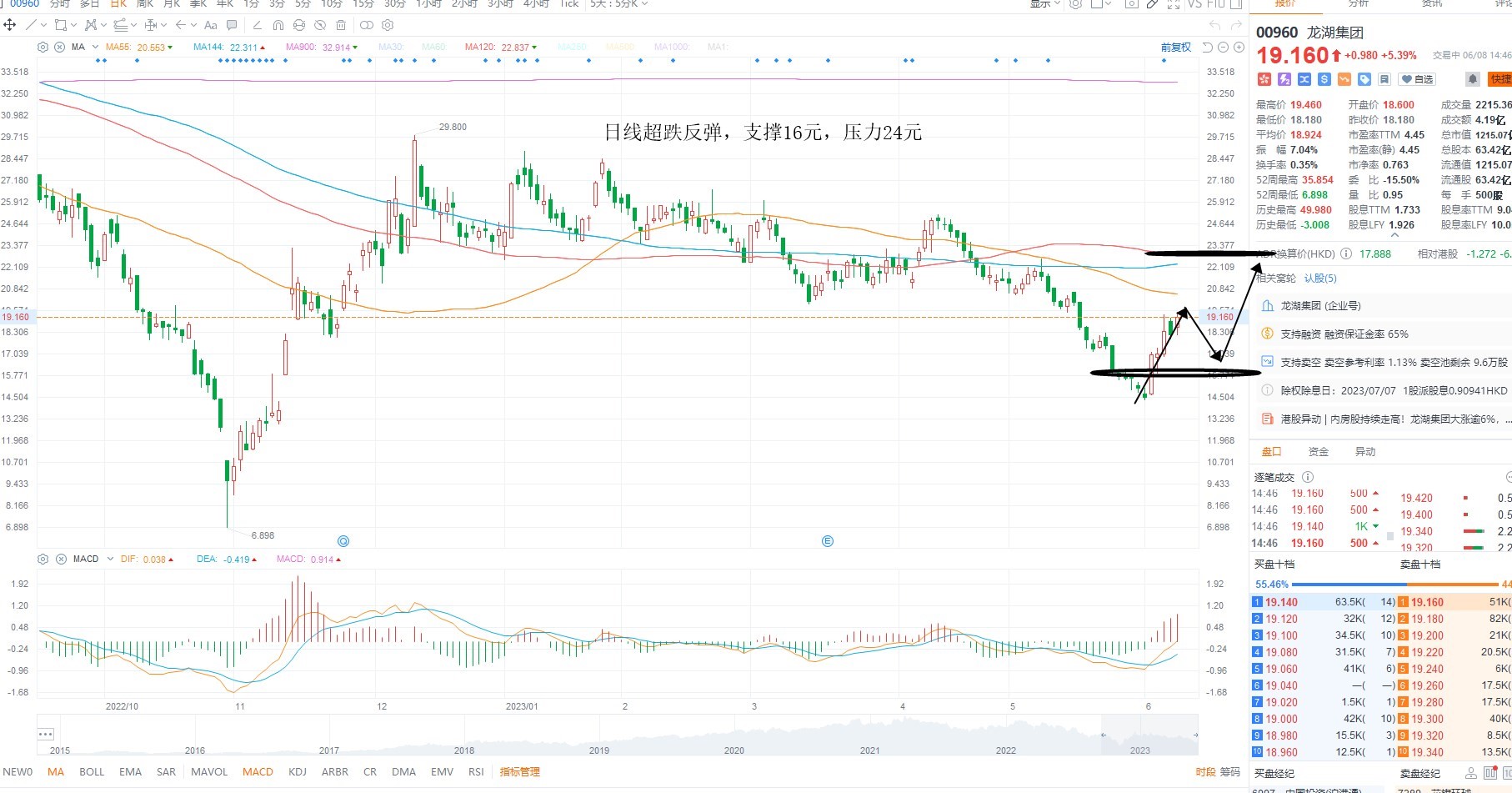Pick the straight line drawing tool
The image size is (1512, 793).
point(31,25)
